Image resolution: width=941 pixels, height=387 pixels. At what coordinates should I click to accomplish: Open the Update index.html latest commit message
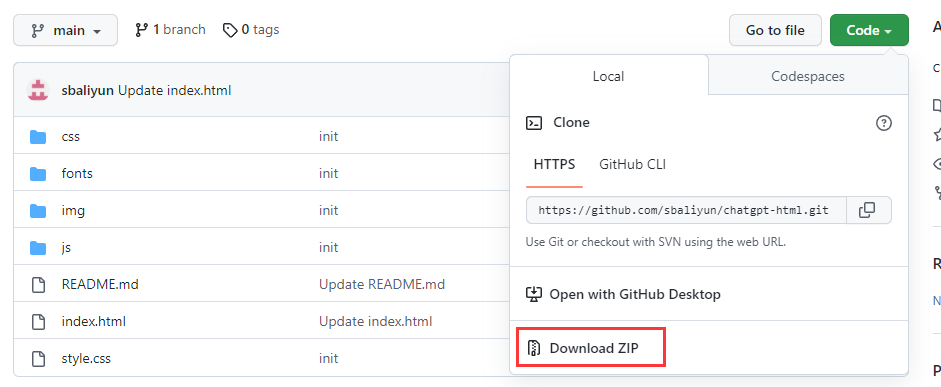pyautogui.click(x=175, y=91)
